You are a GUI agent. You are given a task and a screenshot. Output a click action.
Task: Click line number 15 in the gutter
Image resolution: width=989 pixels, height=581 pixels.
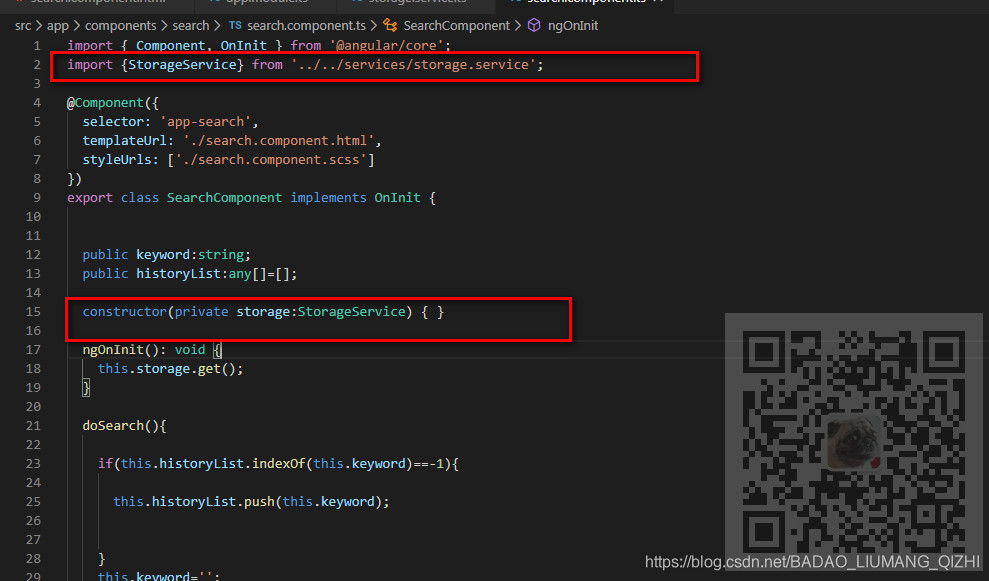(33, 312)
